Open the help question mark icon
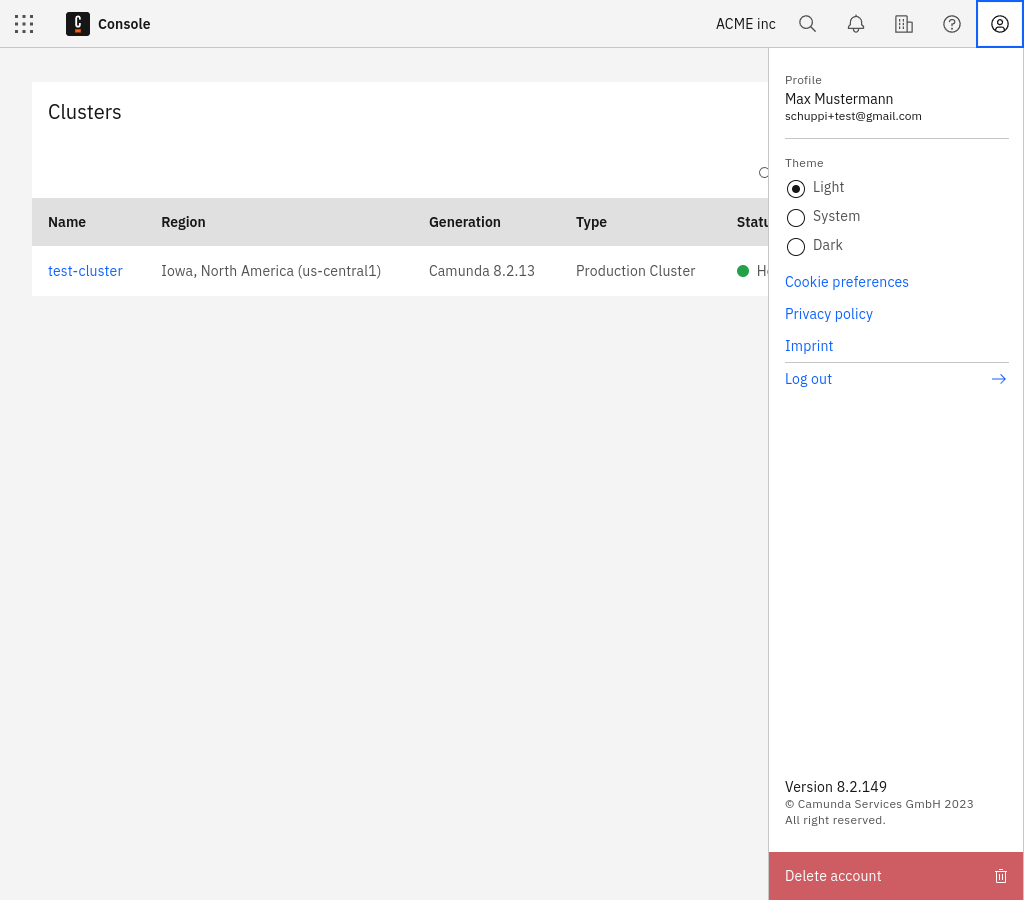Screen dimensions: 1024x900 click(x=952, y=24)
